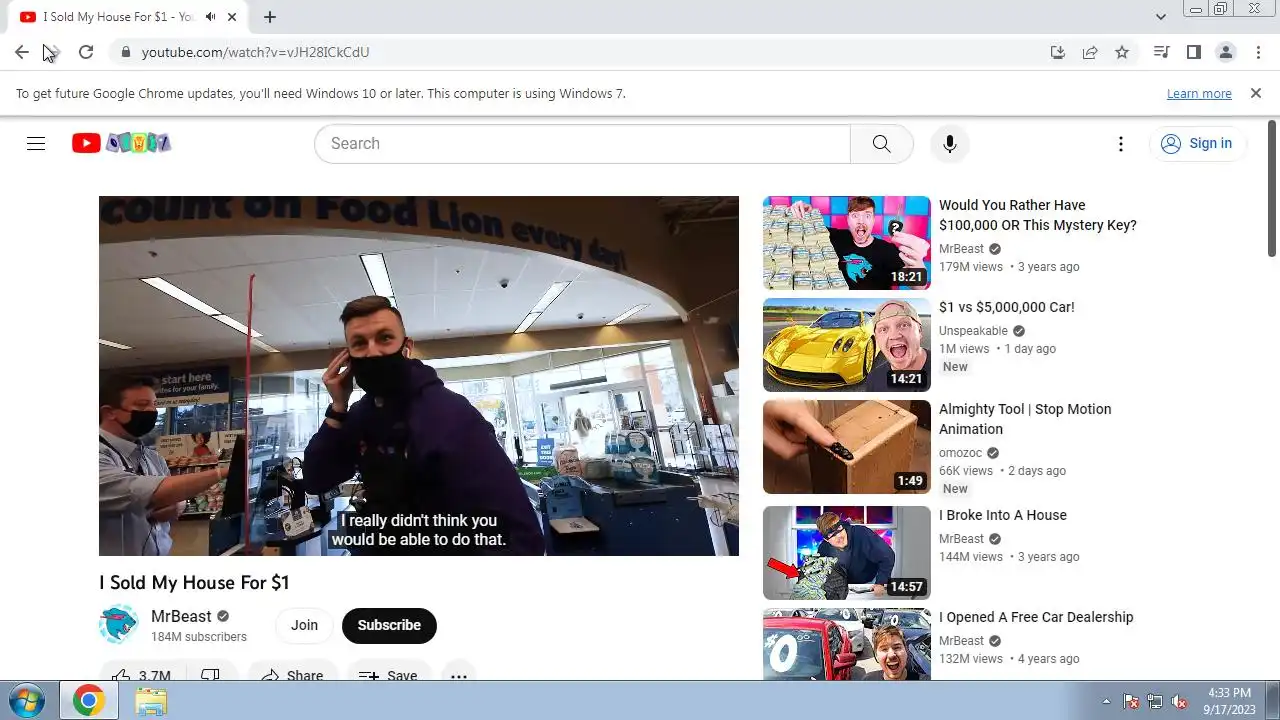The height and width of the screenshot is (720, 1280).
Task: Open the YouTube hamburger guide menu
Action: (36, 143)
